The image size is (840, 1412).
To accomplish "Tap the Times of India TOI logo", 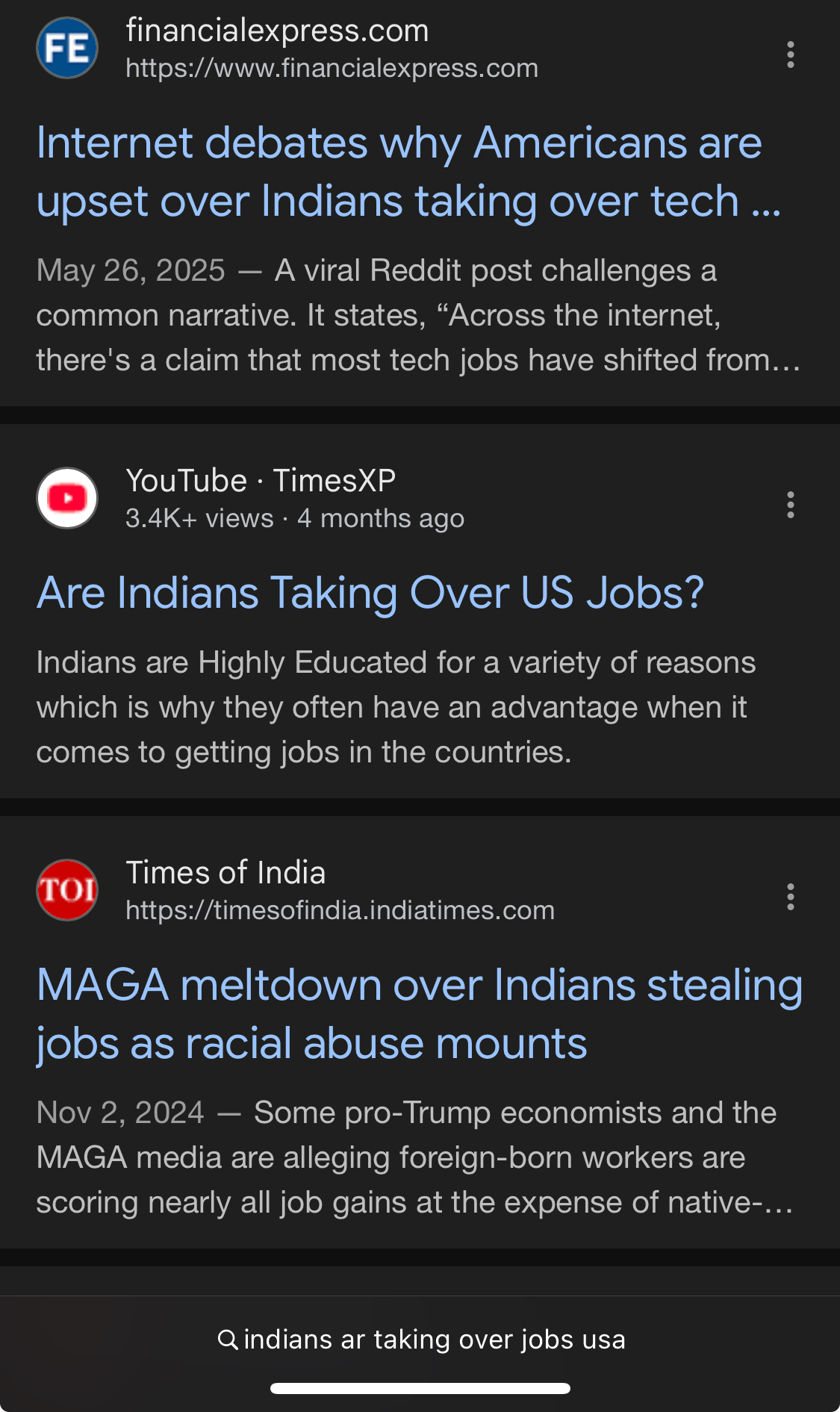I will 67,890.
